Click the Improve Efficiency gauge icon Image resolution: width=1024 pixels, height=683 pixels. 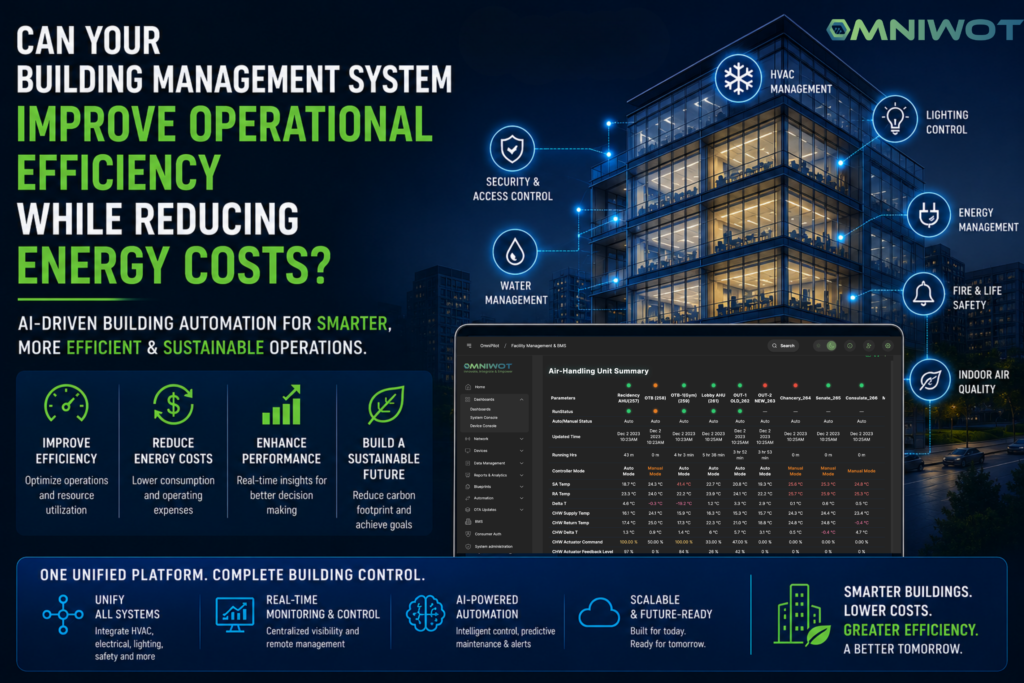tap(66, 404)
